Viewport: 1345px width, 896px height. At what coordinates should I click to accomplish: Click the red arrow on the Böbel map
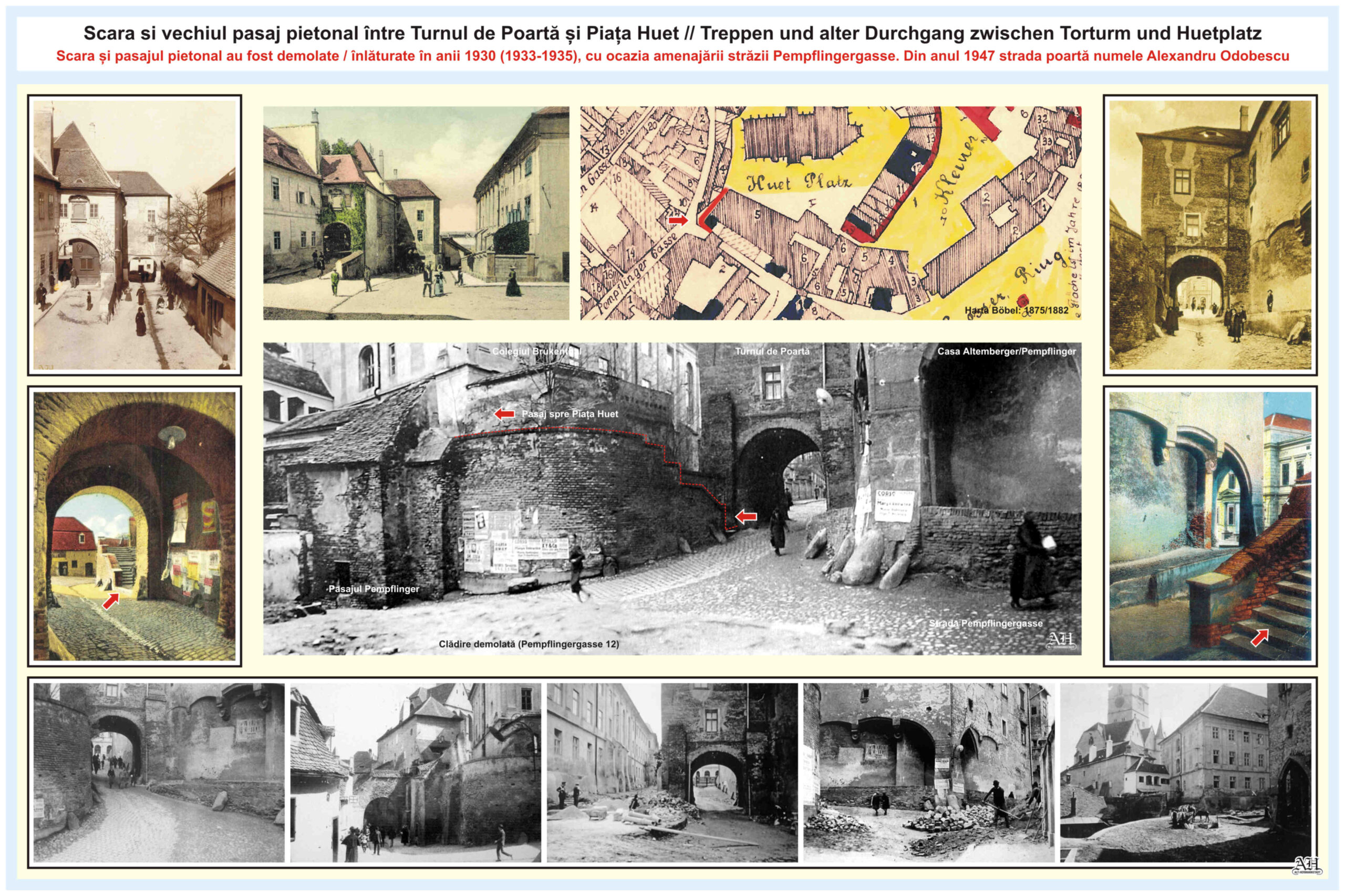[678, 220]
